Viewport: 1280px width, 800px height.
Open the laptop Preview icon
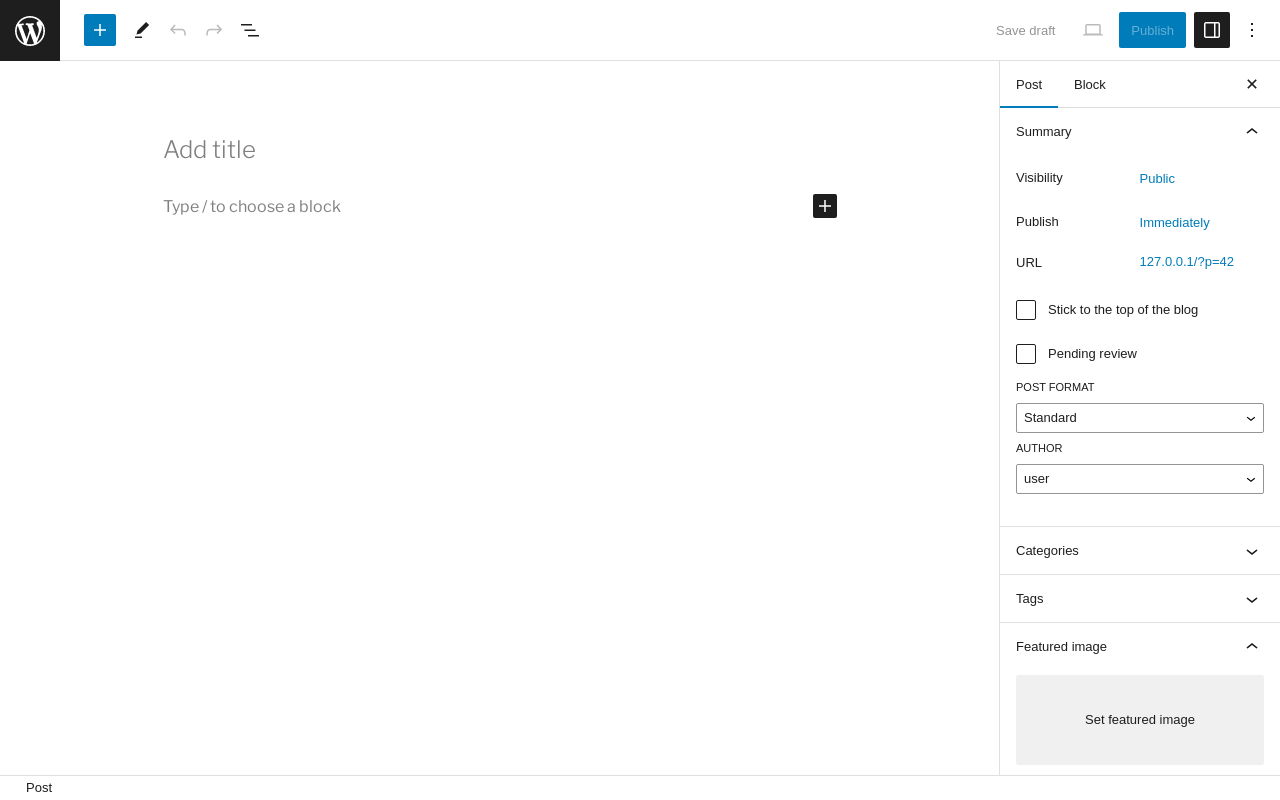[1093, 30]
